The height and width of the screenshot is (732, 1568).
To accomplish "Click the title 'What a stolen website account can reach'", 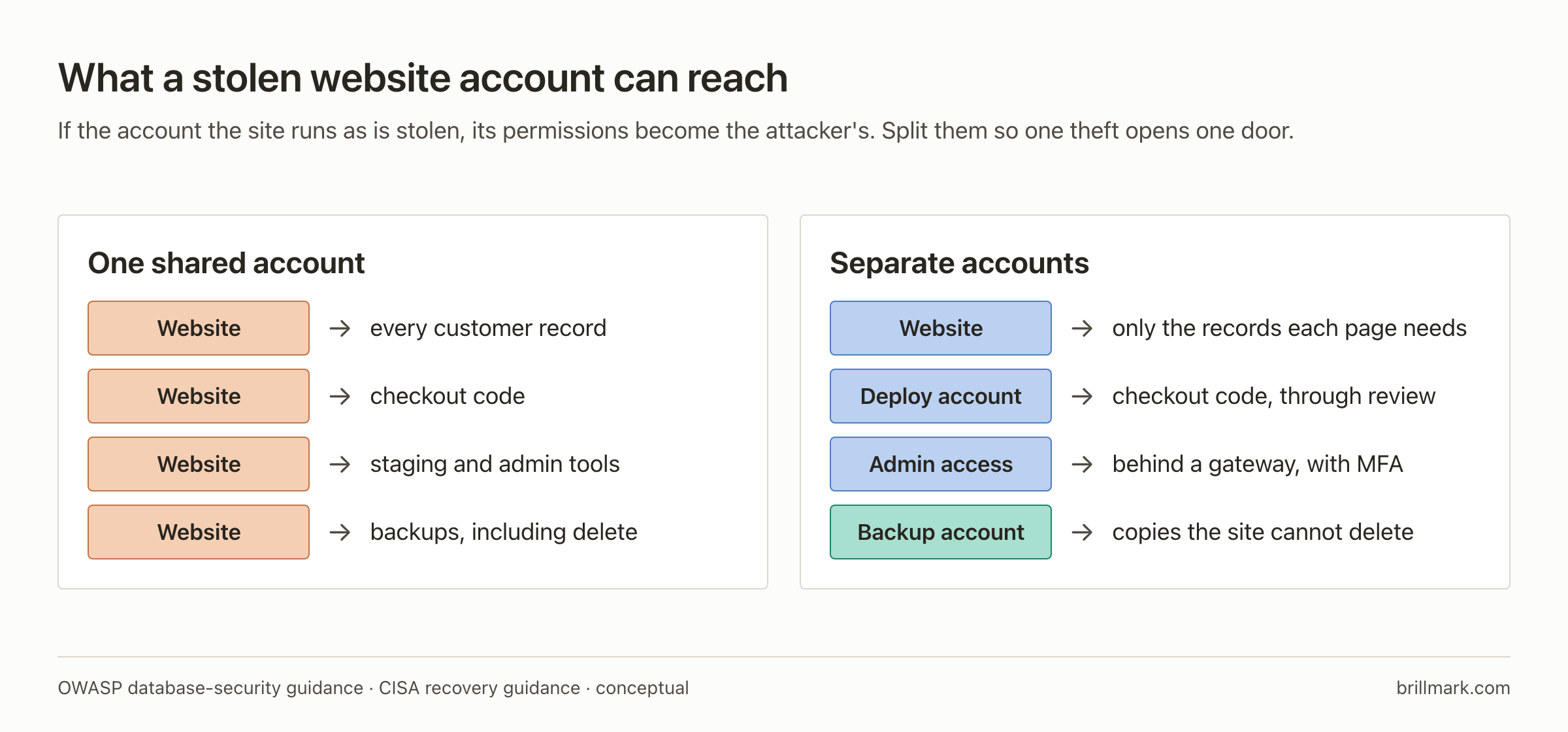I will [423, 78].
